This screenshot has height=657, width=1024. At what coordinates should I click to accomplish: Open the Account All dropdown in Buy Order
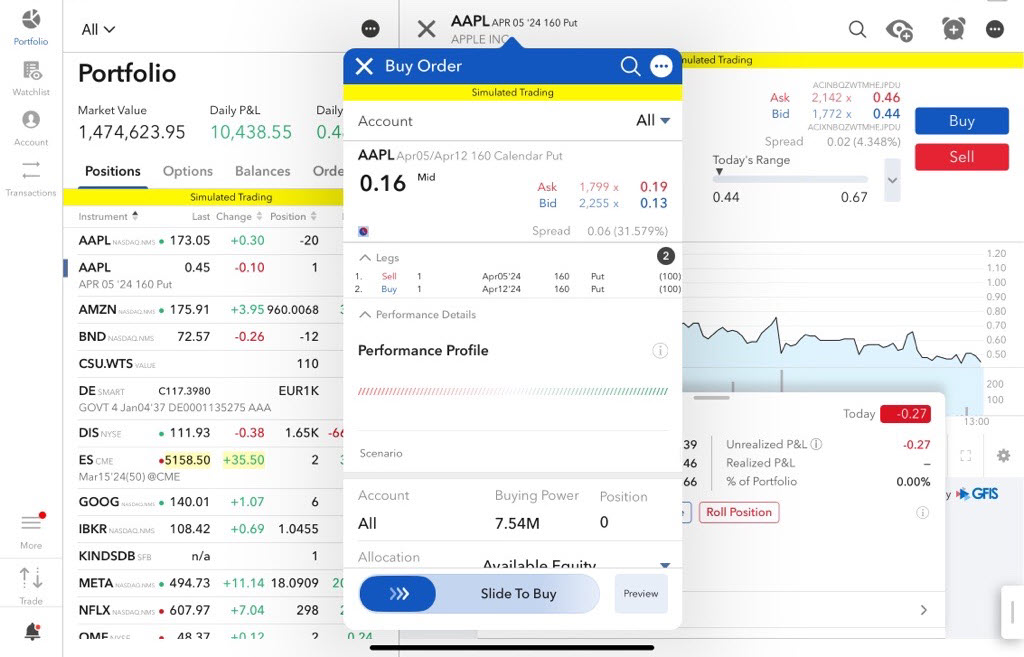(x=652, y=120)
